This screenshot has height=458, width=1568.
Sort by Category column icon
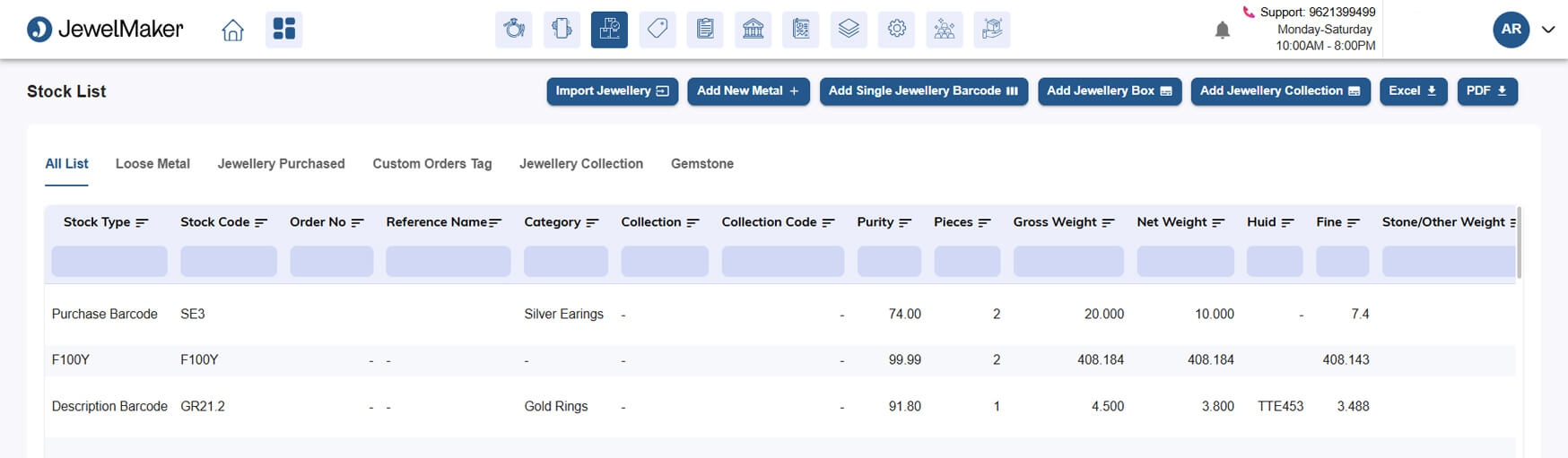592,222
